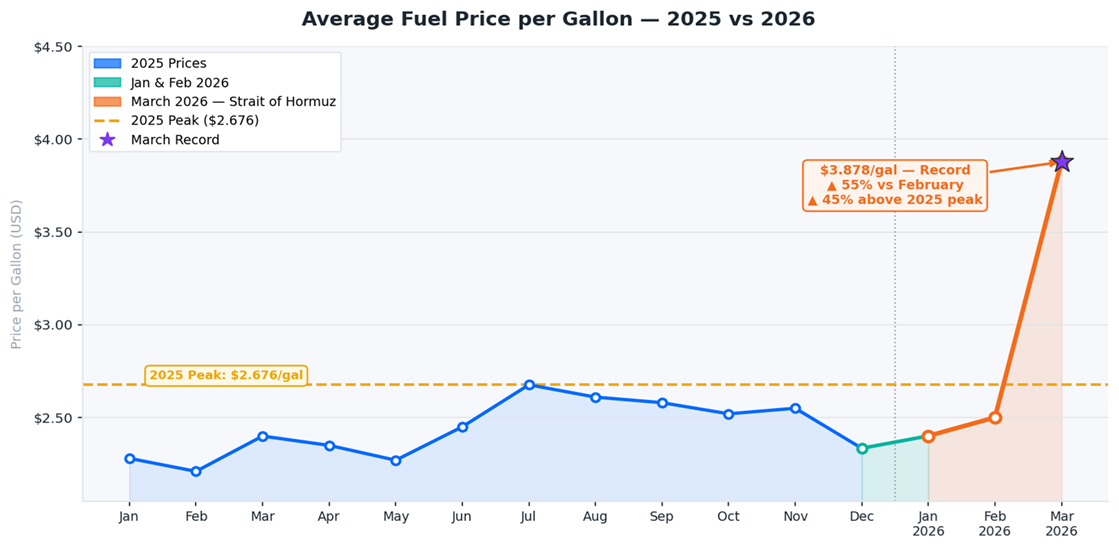
Task: Click the $3.878/gal Record annotation box
Action: 895,185
